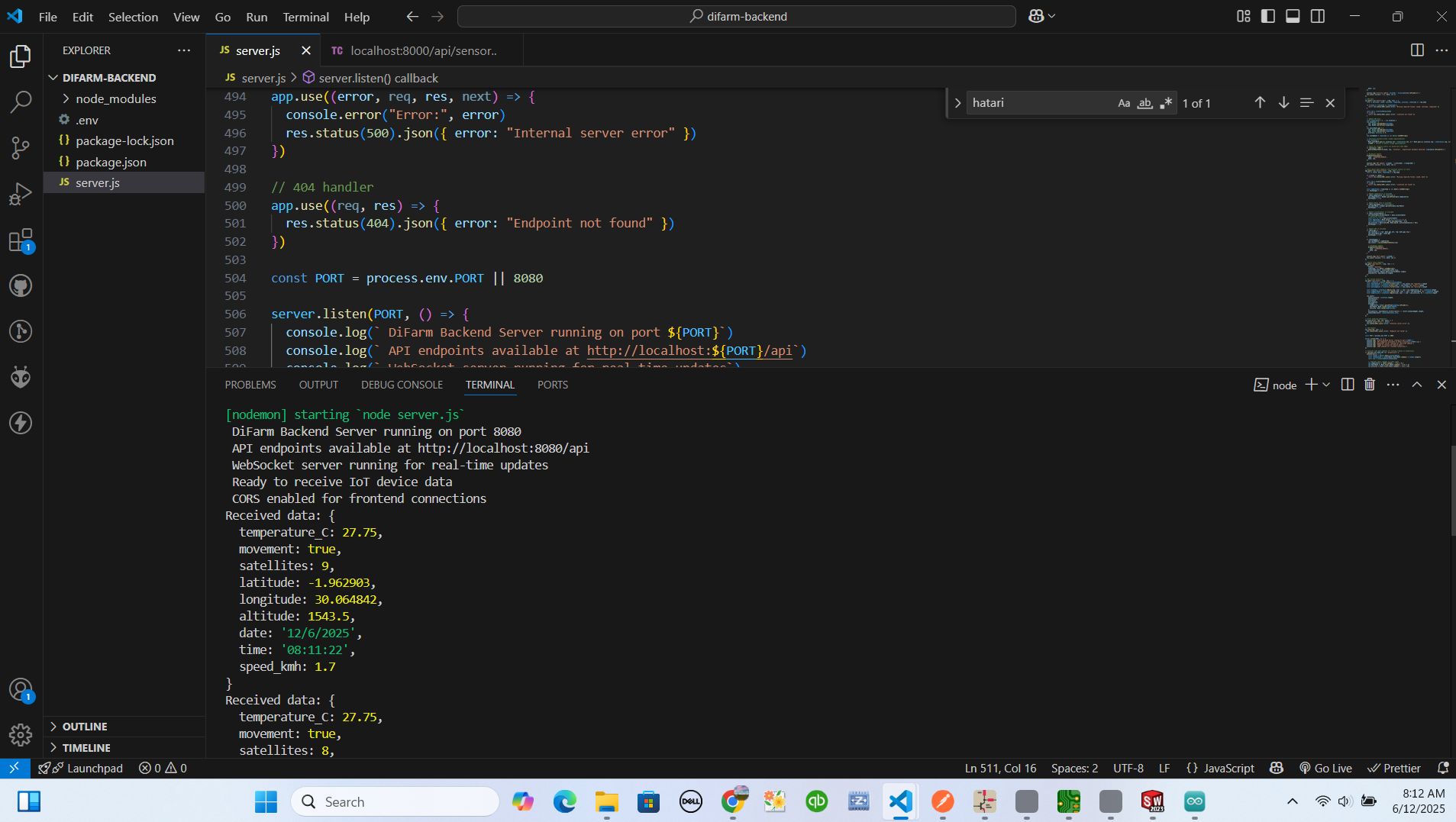Toggle Match Case in find widget

click(x=1124, y=103)
